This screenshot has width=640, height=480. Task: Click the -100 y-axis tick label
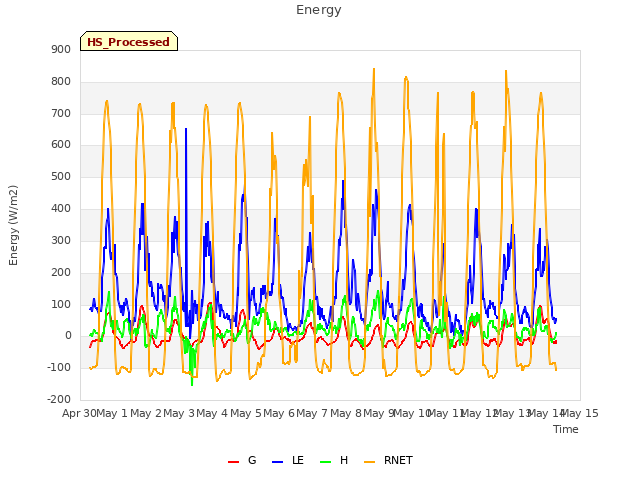[x=59, y=368]
